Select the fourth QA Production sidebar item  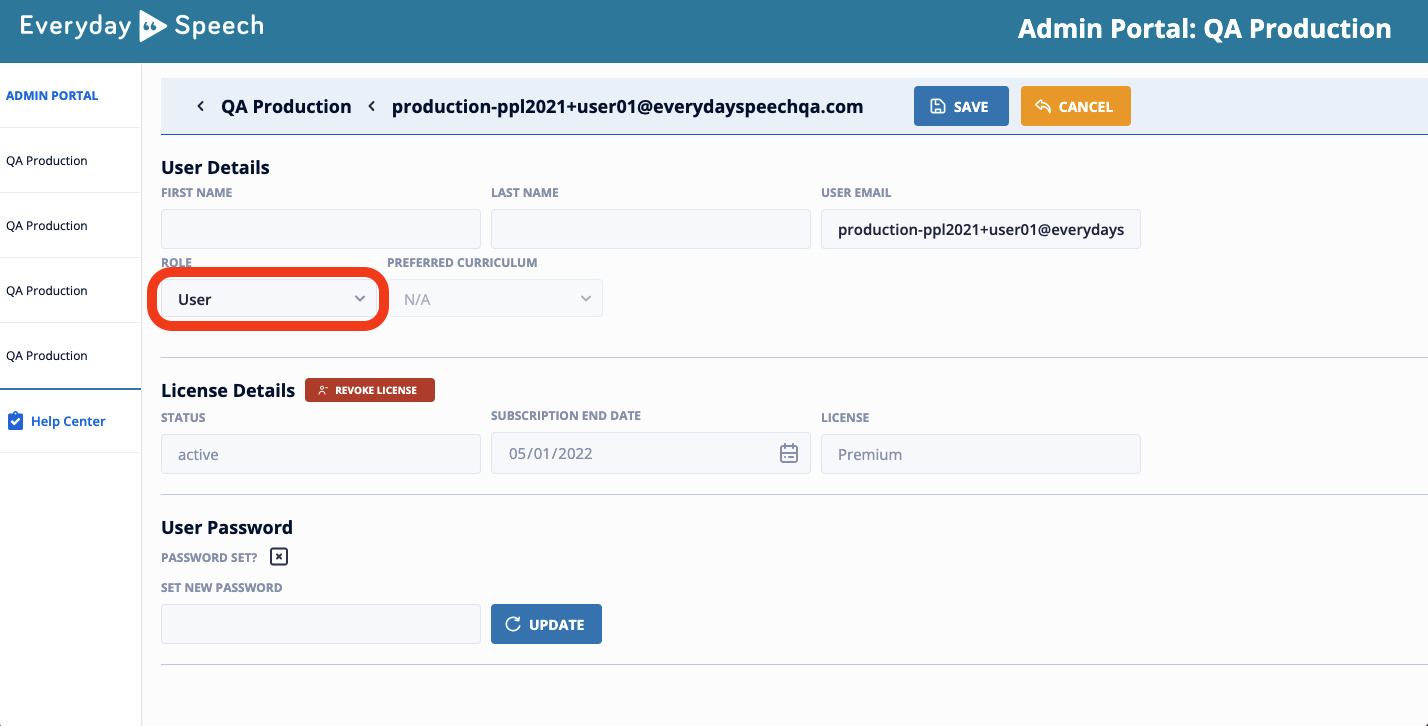(47, 356)
